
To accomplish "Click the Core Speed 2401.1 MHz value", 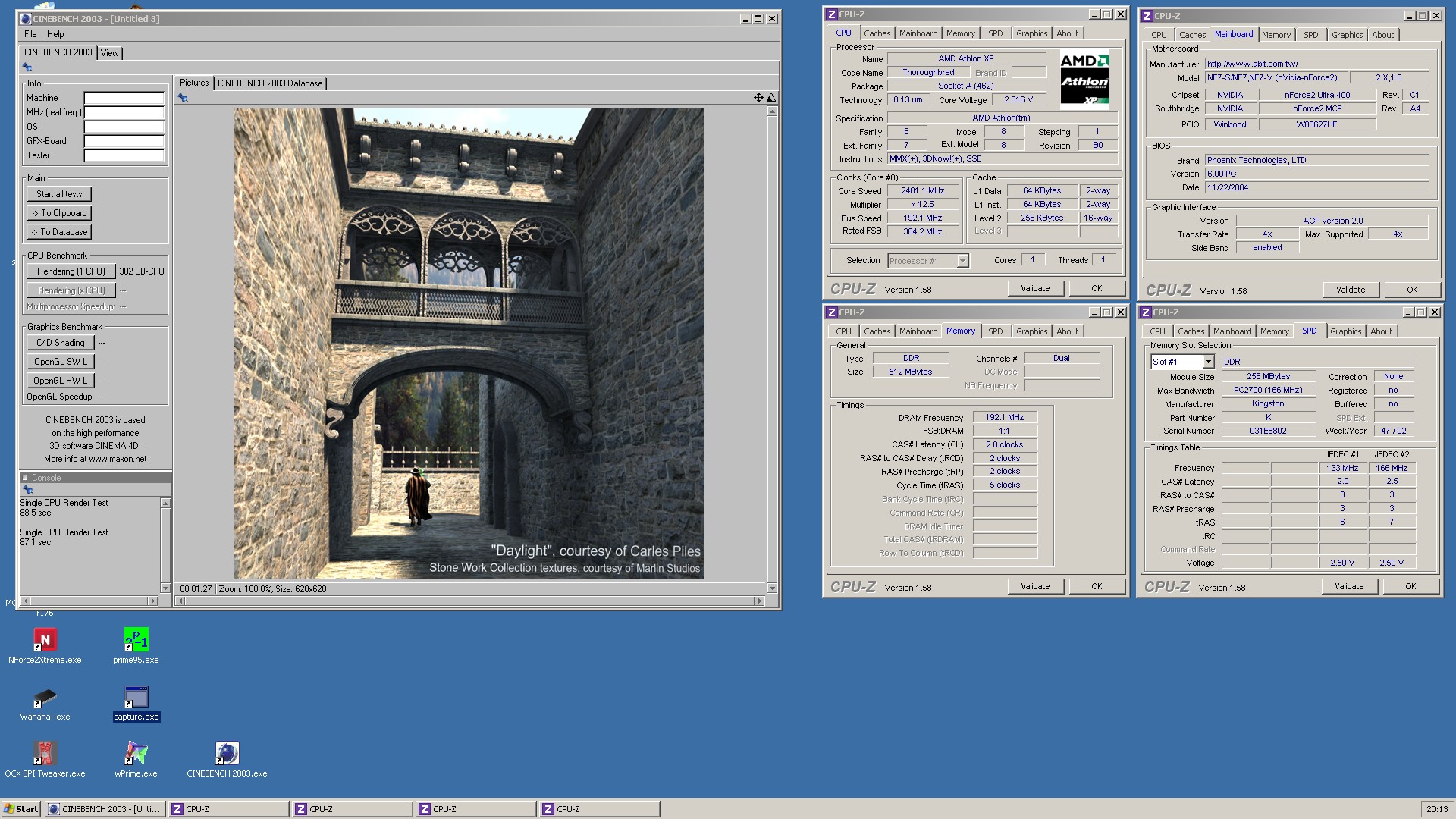I will click(922, 191).
